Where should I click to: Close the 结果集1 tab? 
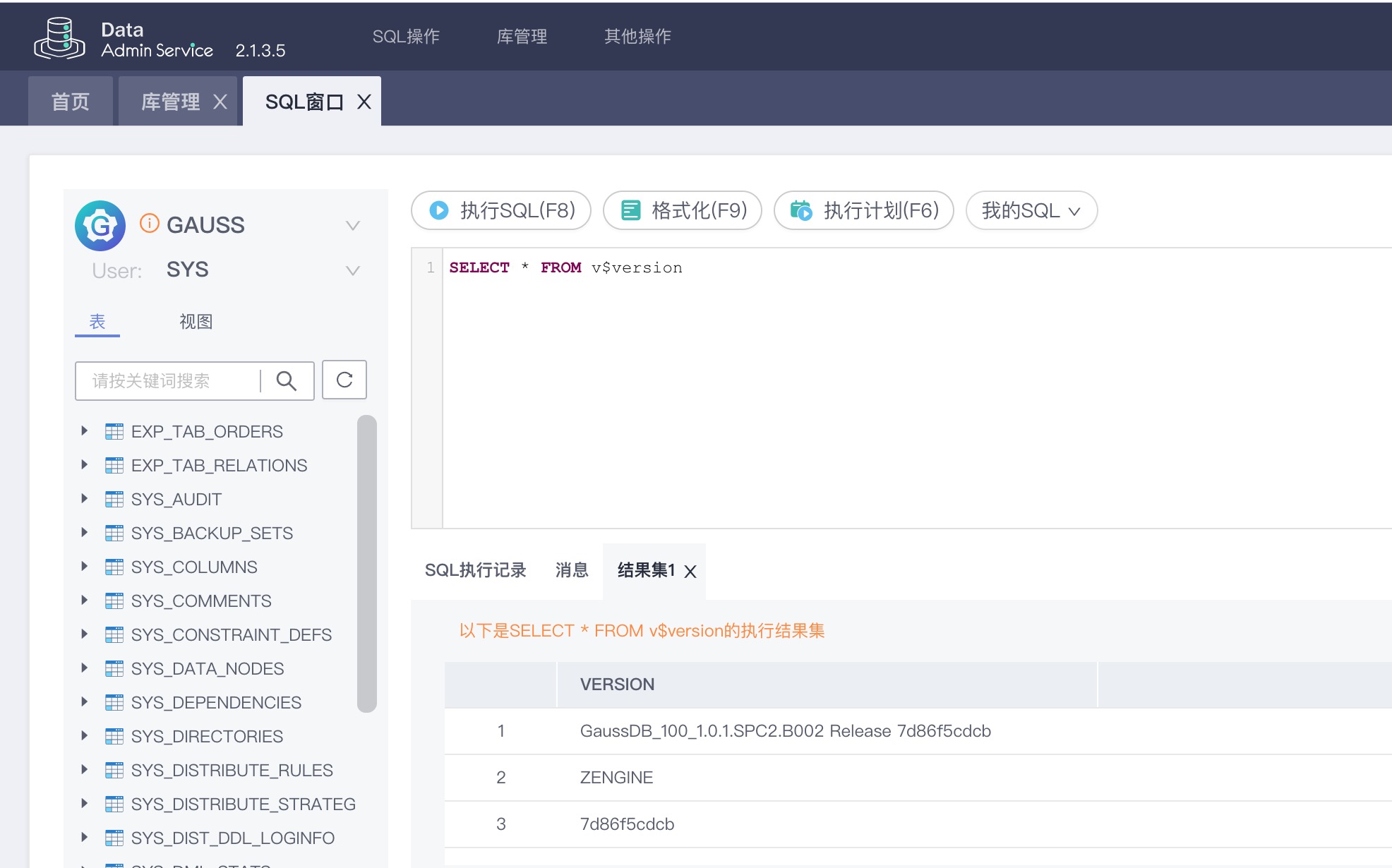click(690, 571)
